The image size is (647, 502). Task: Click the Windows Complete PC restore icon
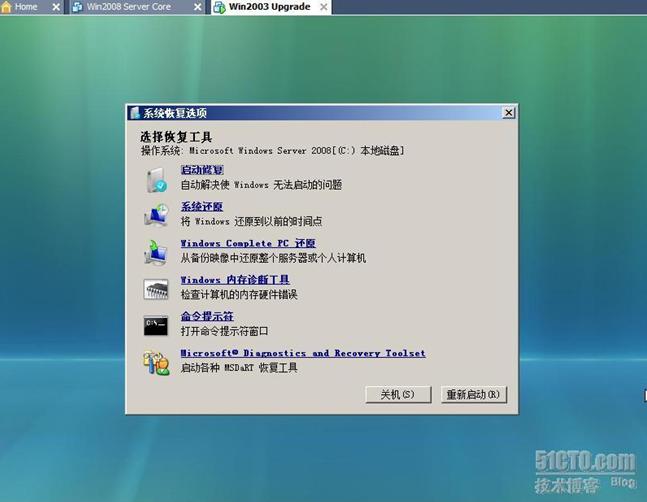[156, 251]
